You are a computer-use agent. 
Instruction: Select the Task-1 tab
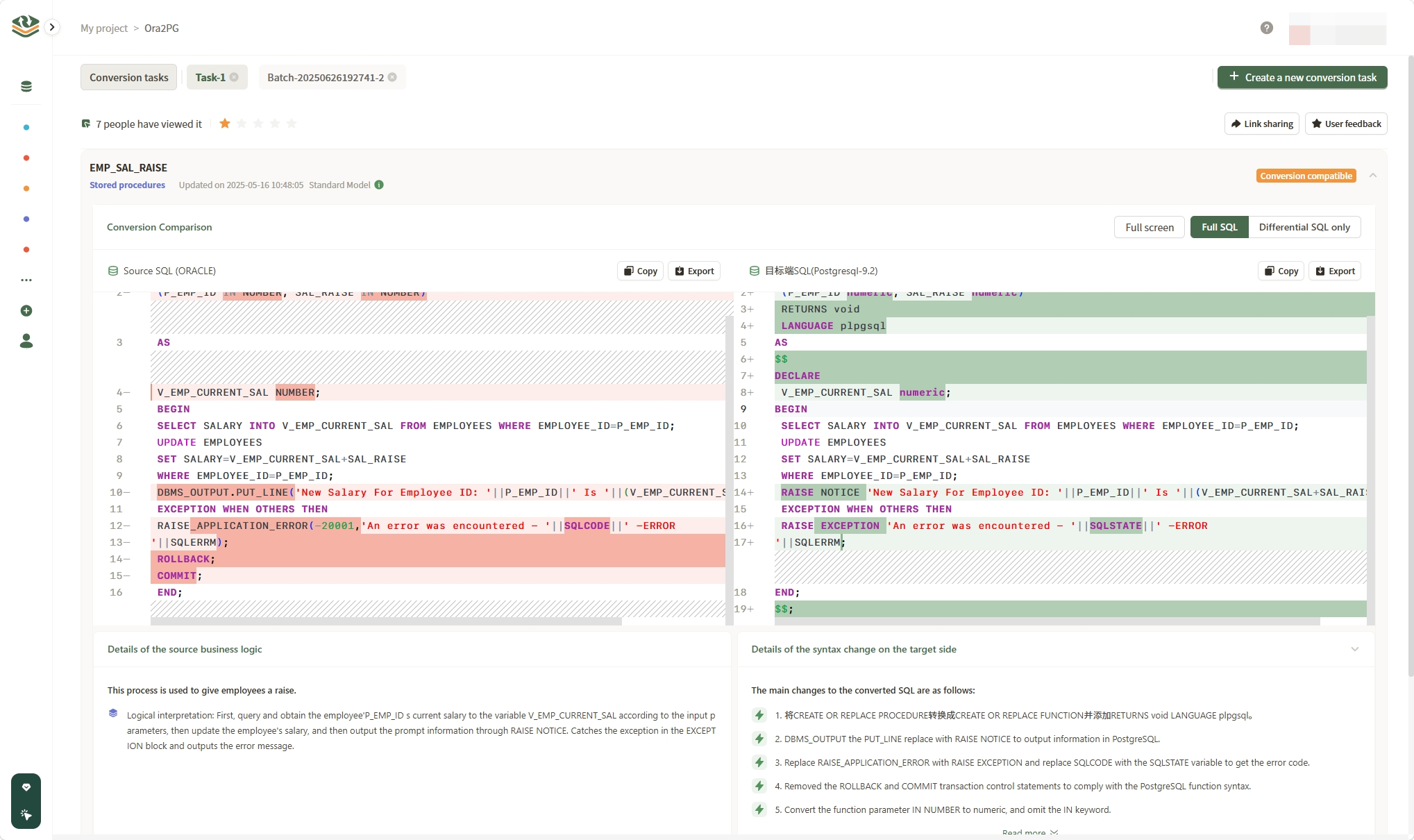210,77
